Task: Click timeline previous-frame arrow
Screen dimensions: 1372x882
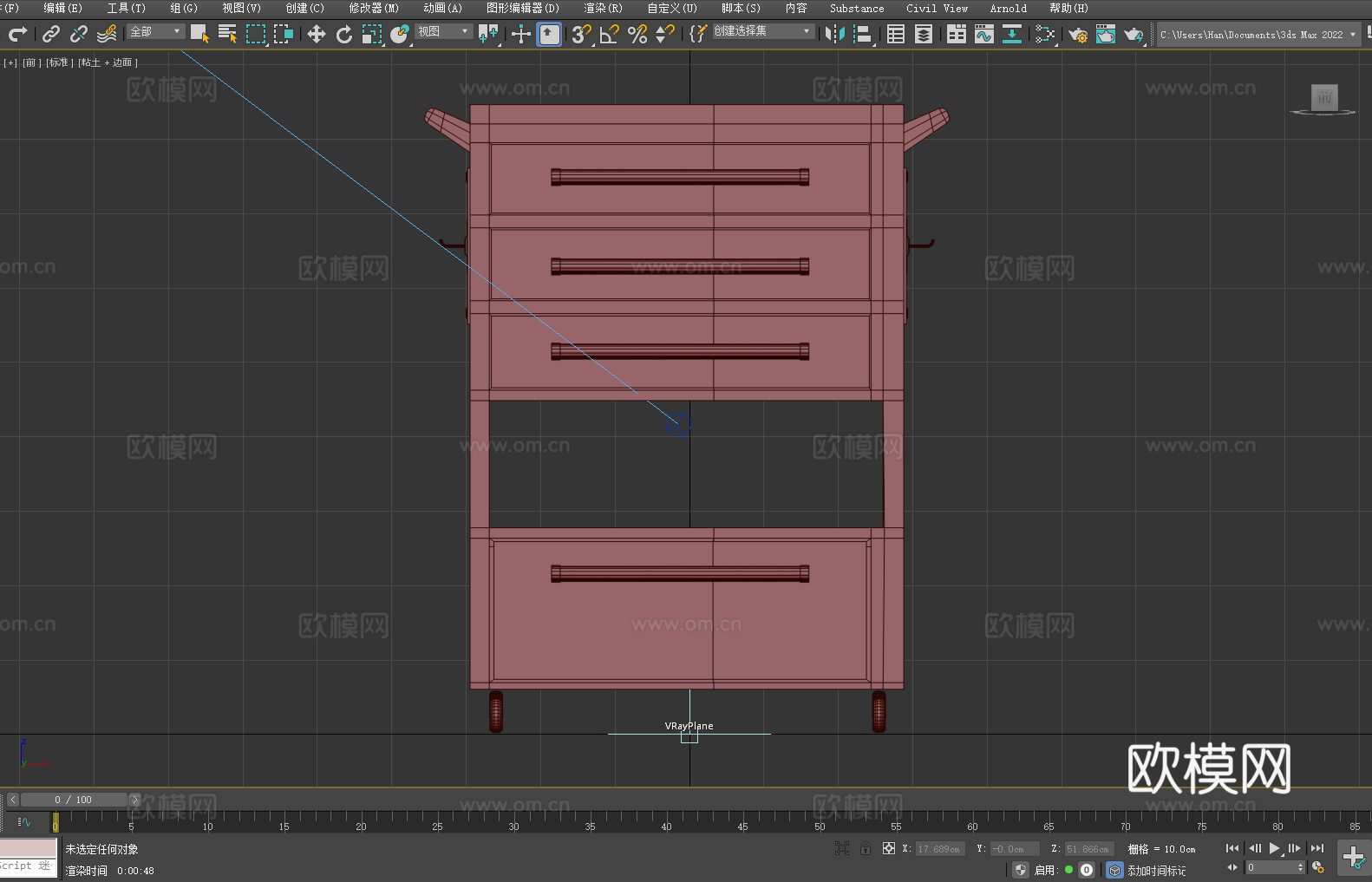Action: (12, 800)
